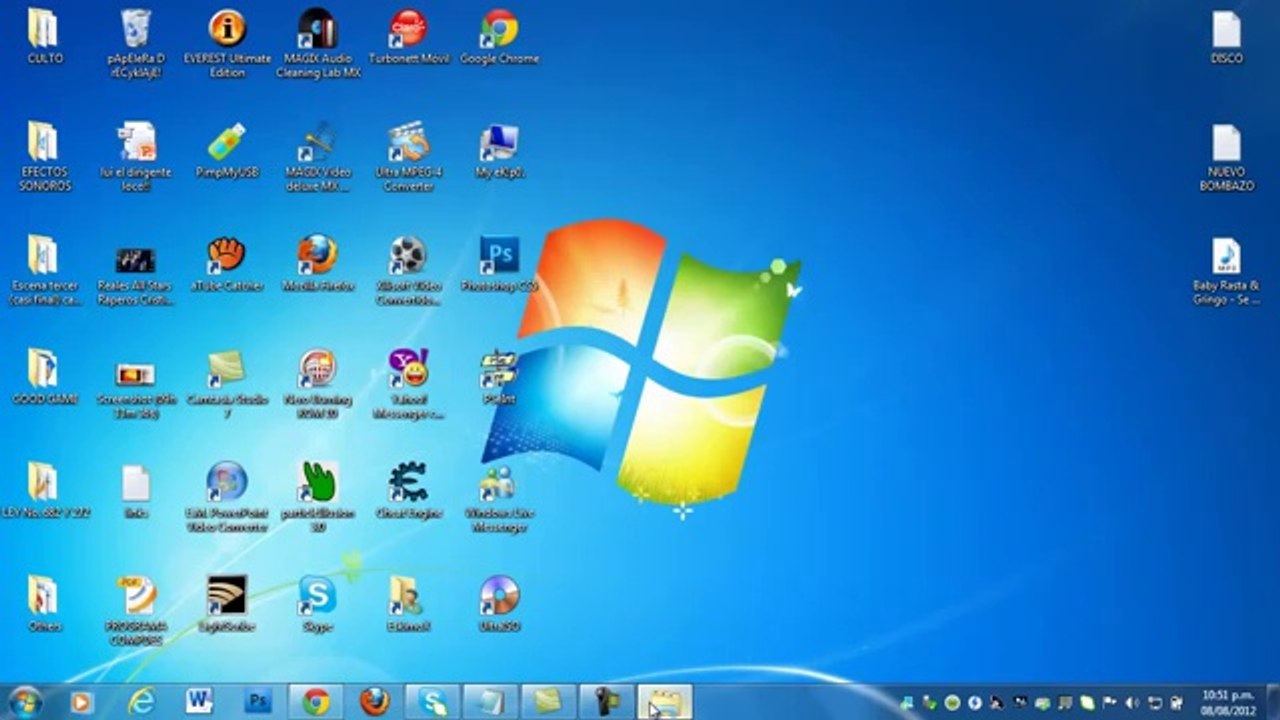Open the Action Center flag in system tray

[x=1109, y=703]
